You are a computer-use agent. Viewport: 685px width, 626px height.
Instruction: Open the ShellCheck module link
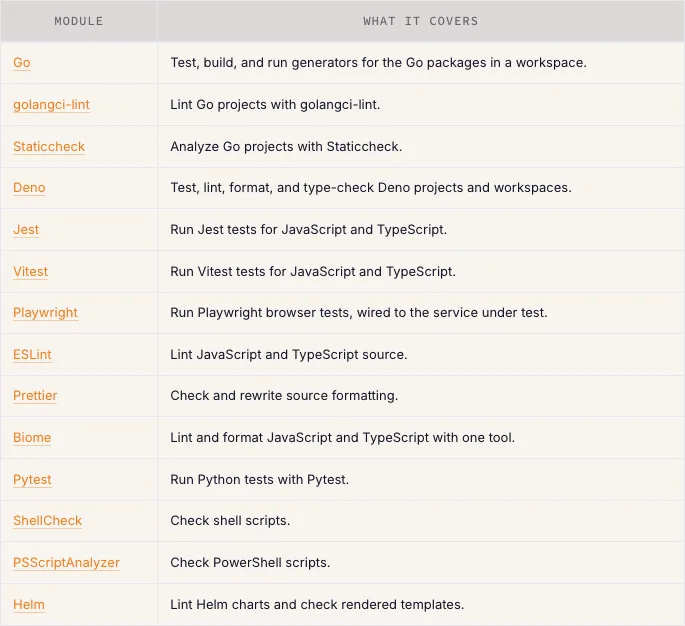pyautogui.click(x=48, y=520)
